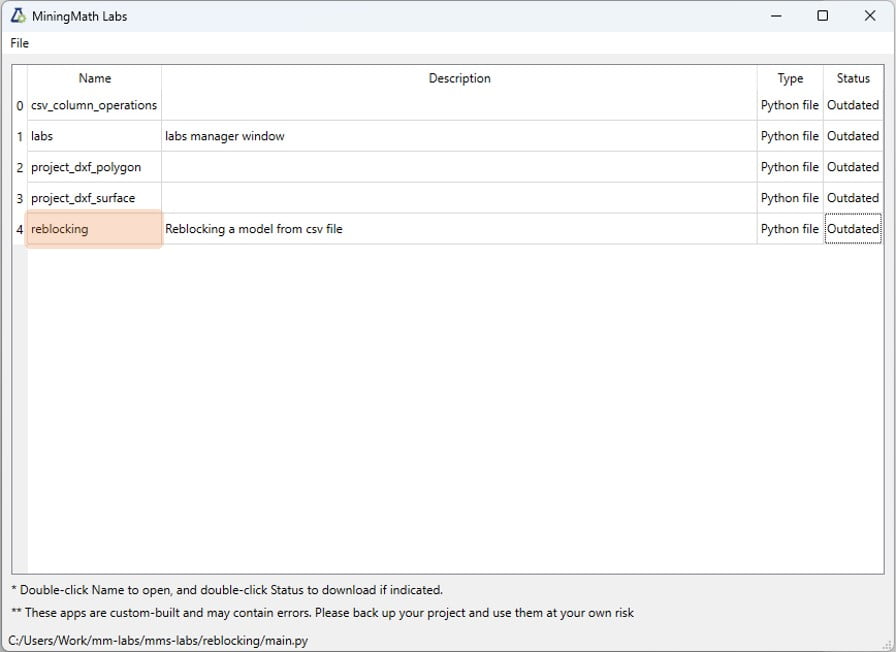
Task: Select the reblocking app name
Action: tap(60, 229)
